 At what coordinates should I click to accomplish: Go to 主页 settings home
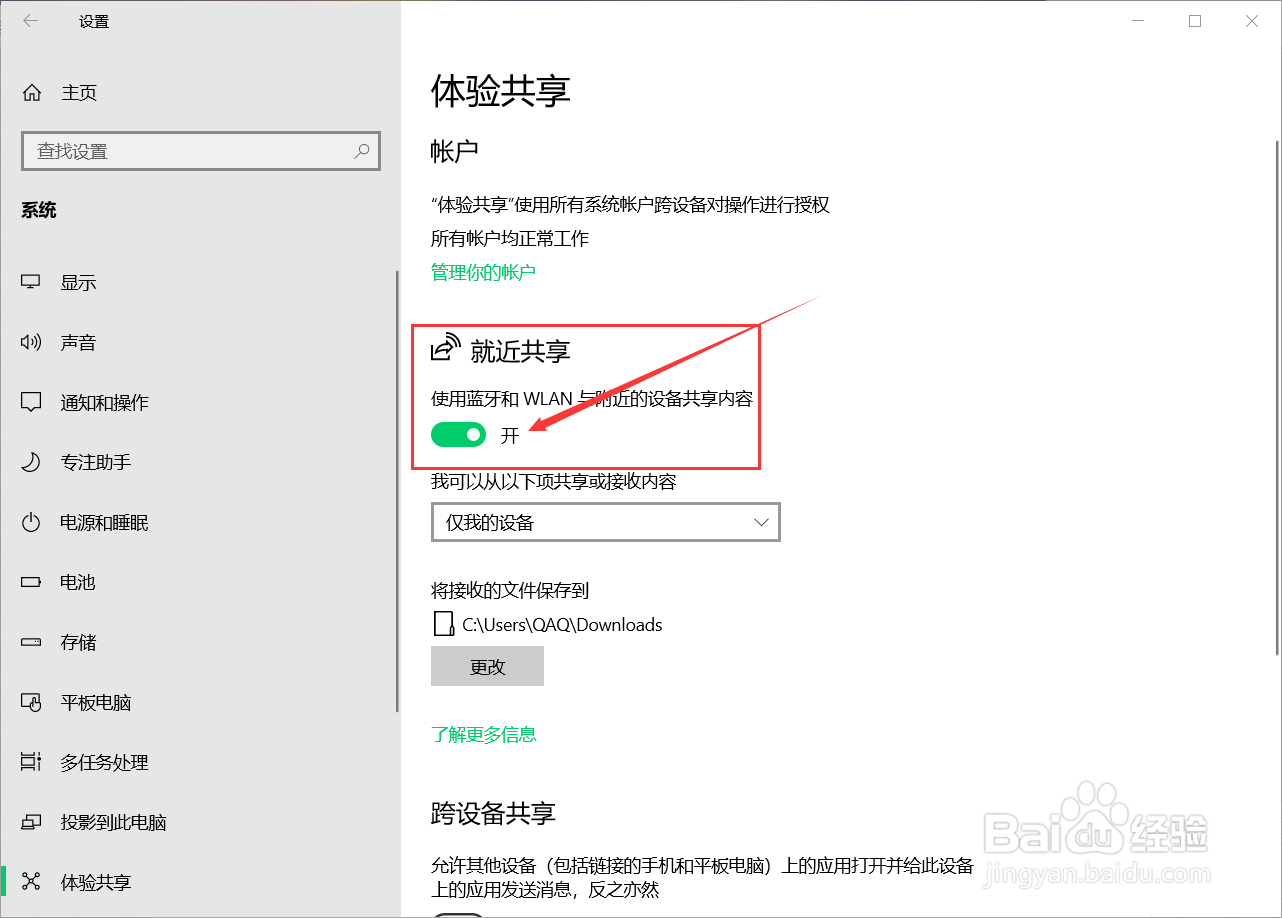tap(200, 93)
